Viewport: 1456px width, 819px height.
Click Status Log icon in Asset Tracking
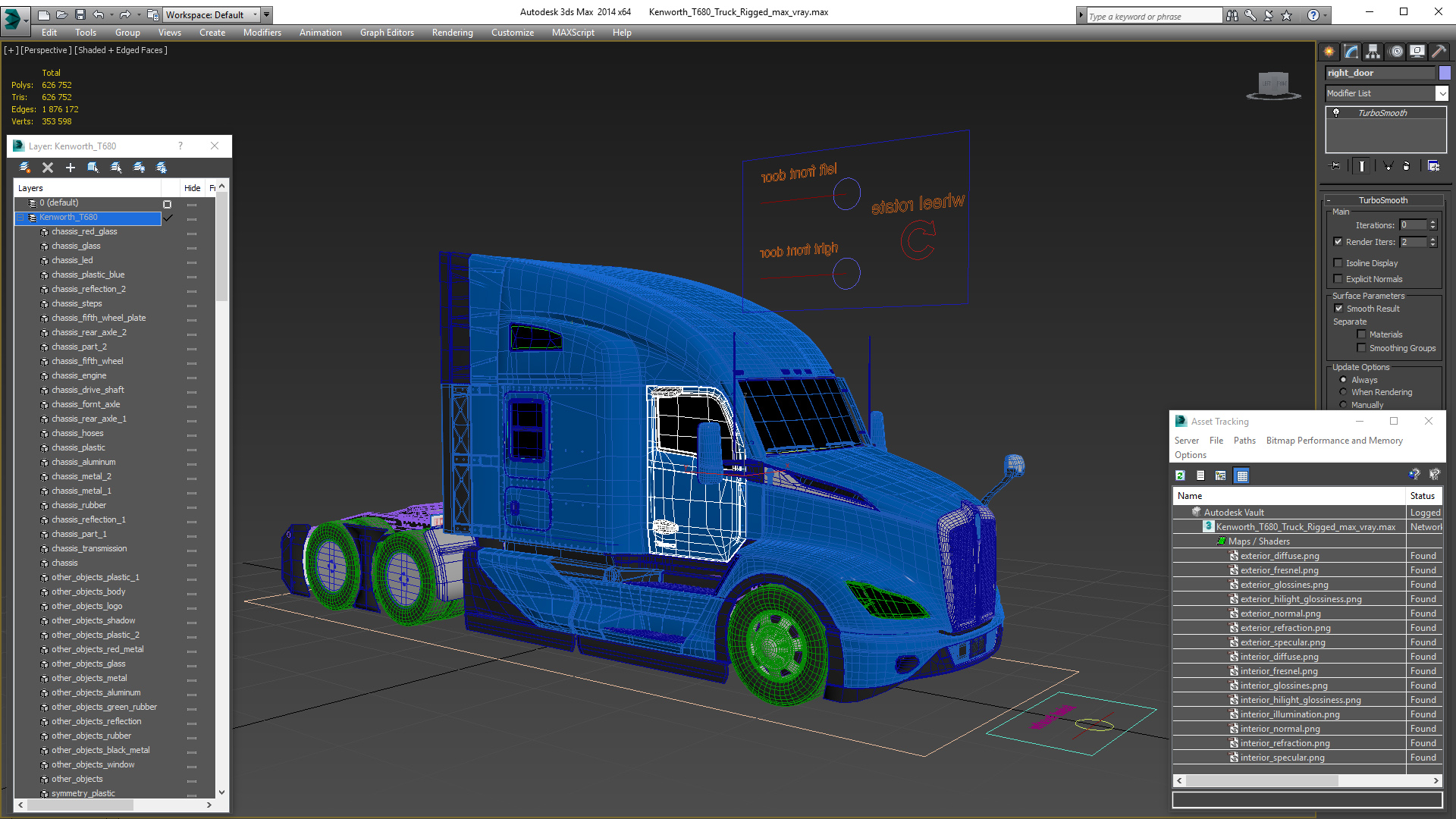(x=1200, y=475)
